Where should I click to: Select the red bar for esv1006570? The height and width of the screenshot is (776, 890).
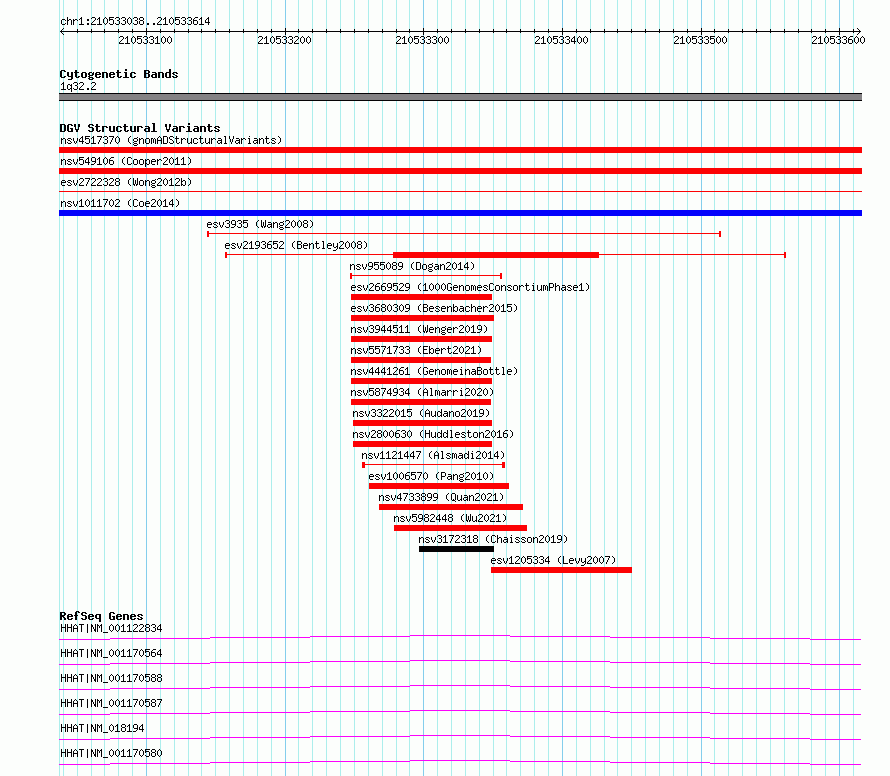click(x=439, y=486)
